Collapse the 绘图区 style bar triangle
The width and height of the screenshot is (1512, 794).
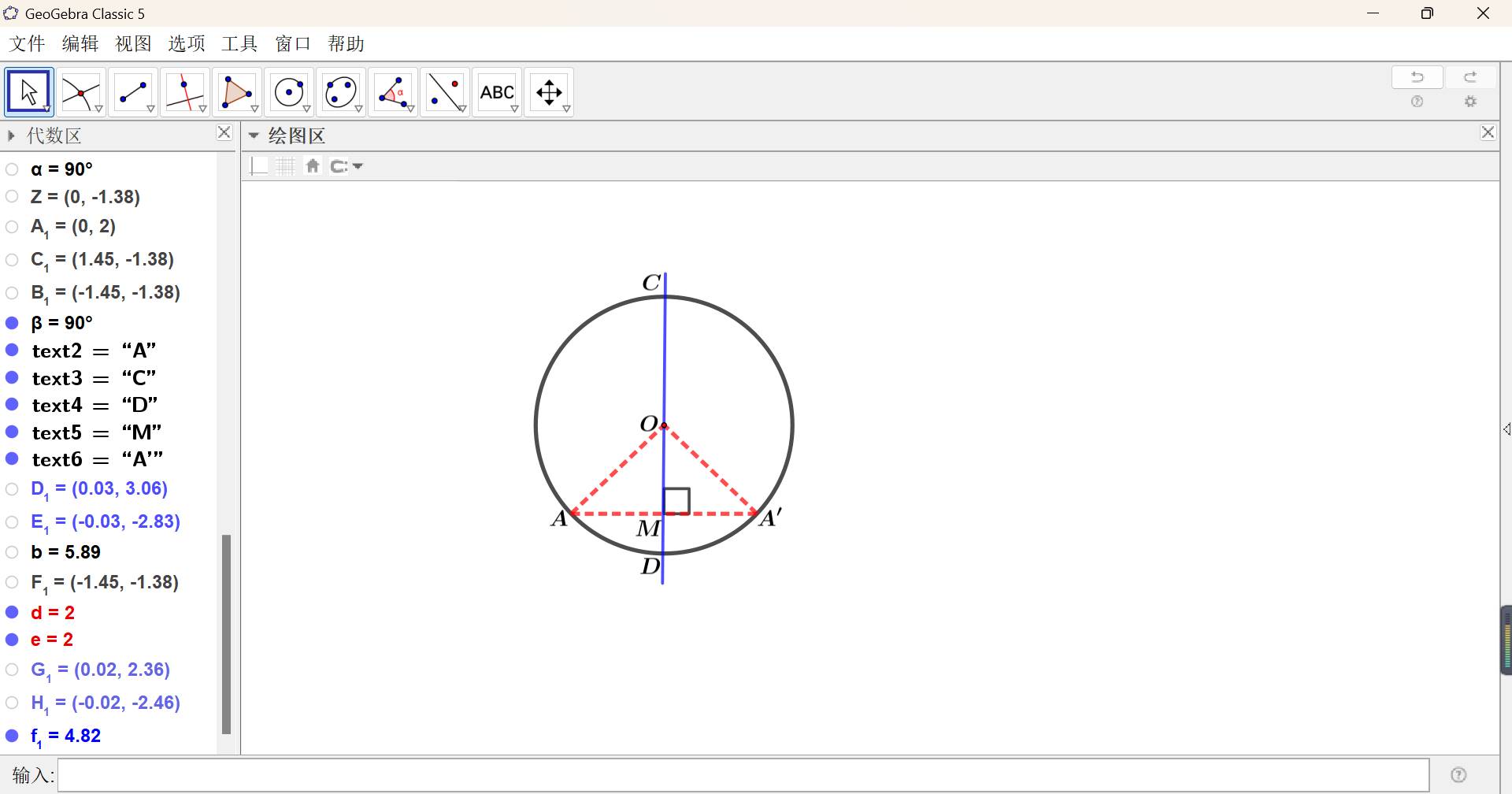pos(254,135)
